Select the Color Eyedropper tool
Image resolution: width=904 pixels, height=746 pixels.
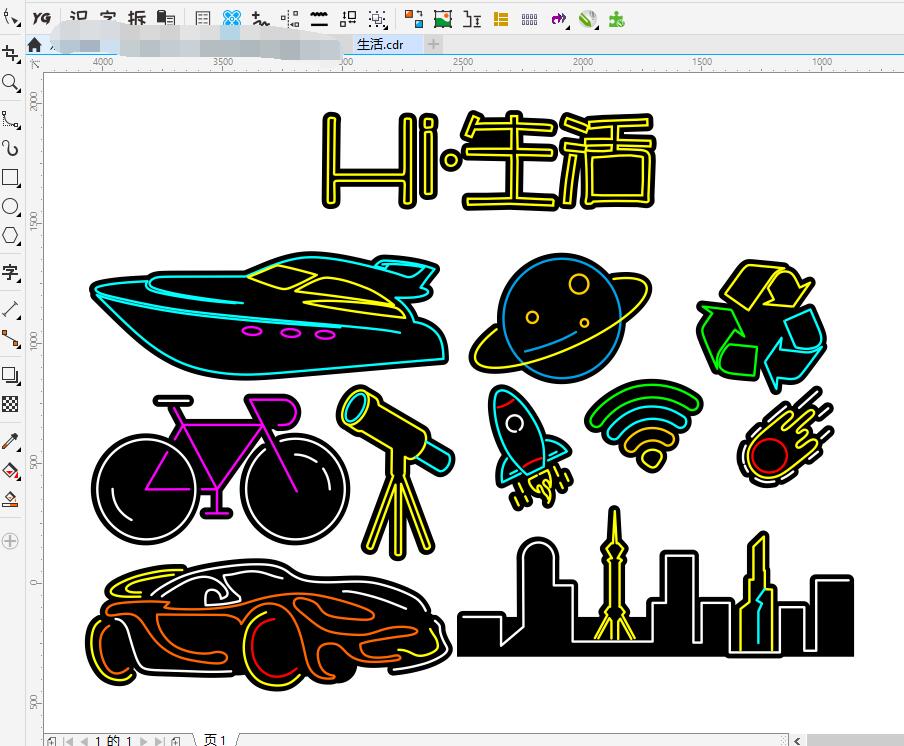click(11, 441)
